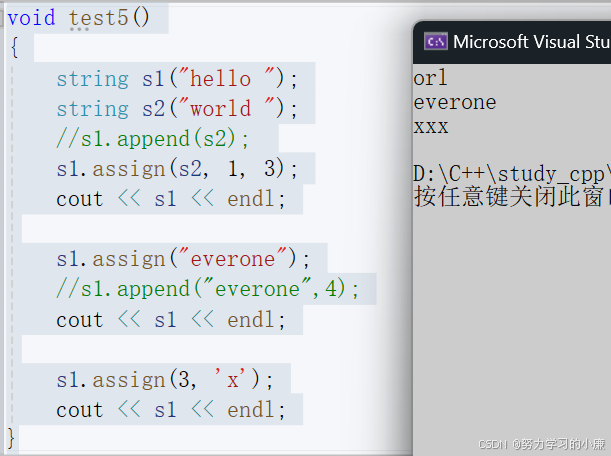This screenshot has height=456, width=611.
Task: Click the commented append("everone",4) line
Action: pos(207,289)
